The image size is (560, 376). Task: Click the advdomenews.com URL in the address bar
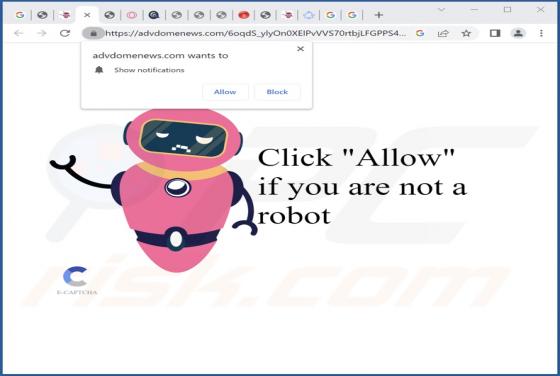coord(256,33)
